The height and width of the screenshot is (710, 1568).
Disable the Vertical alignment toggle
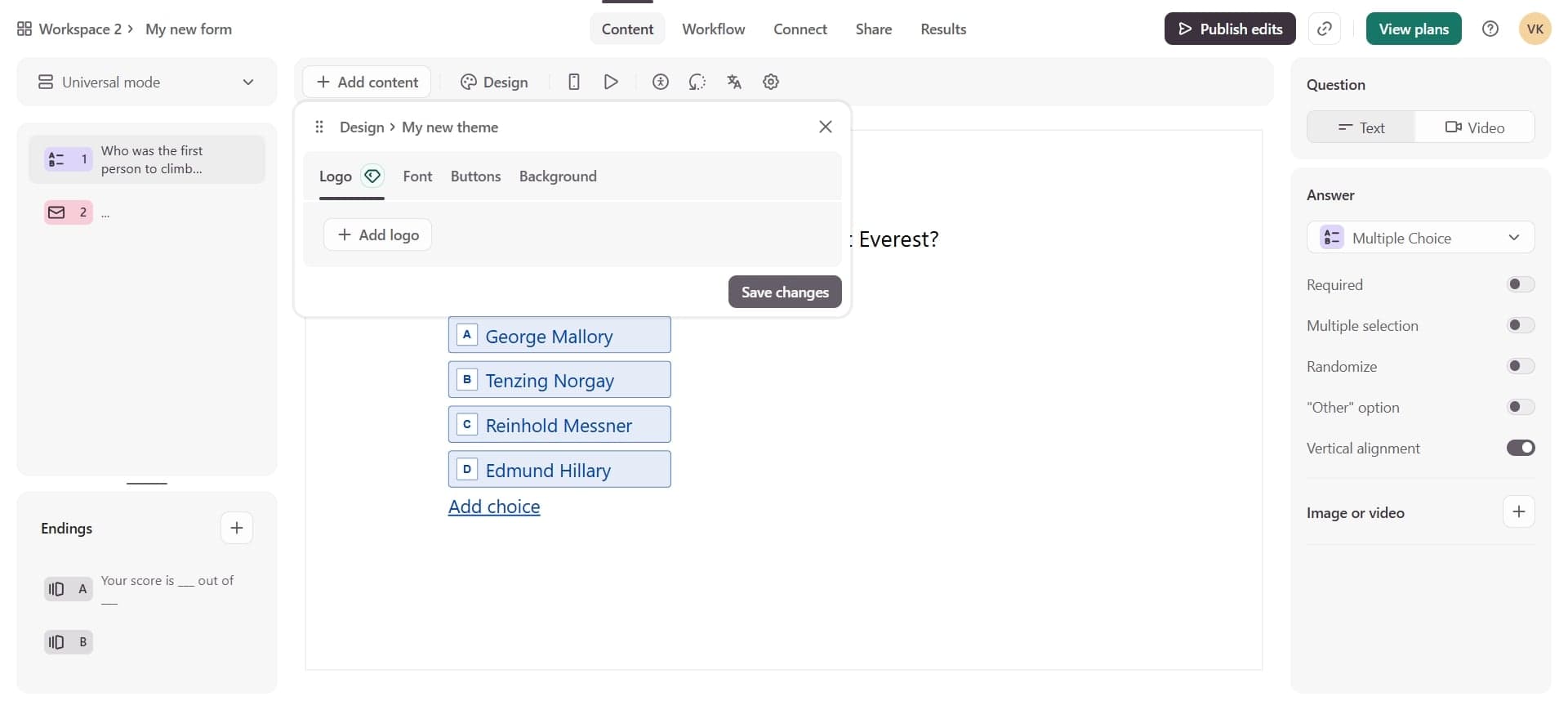pyautogui.click(x=1520, y=448)
